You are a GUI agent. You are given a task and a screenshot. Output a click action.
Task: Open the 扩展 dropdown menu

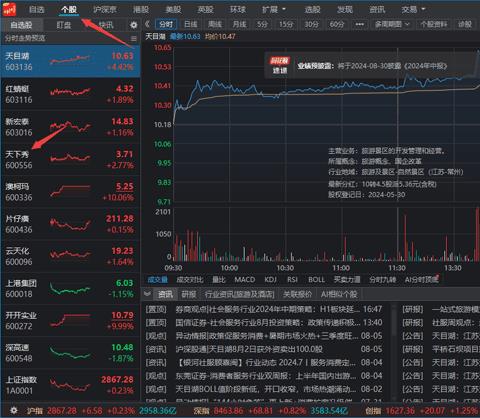click(x=274, y=9)
